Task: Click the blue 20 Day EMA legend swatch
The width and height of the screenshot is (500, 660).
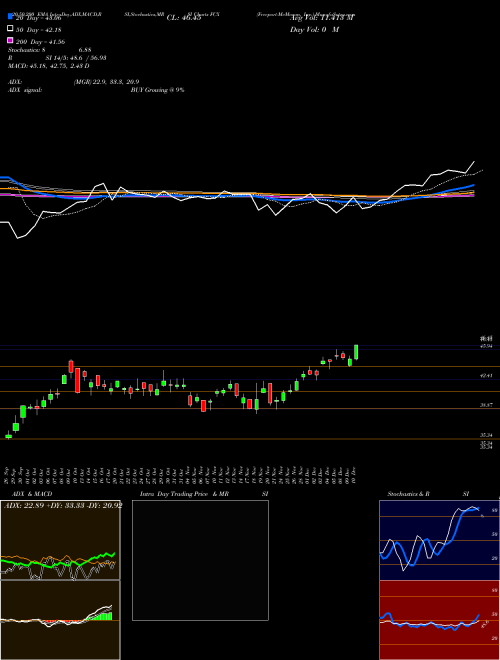Action: [x=10, y=16]
